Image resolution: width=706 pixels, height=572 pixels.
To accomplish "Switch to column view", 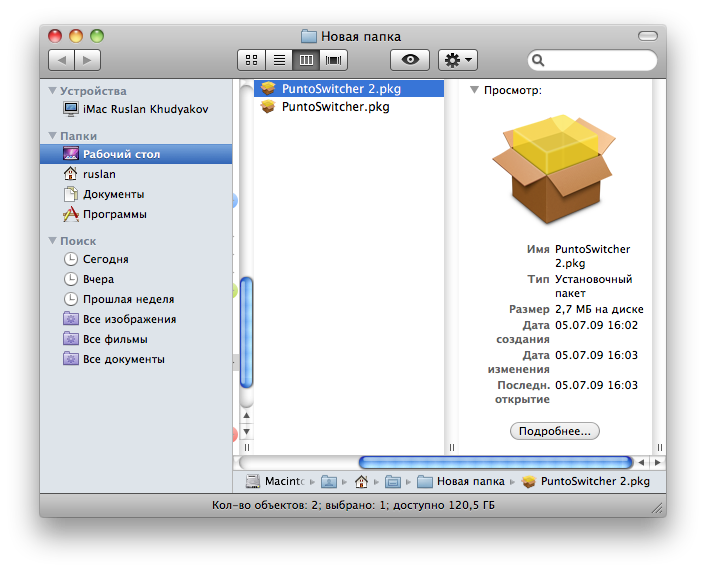I will 306,60.
